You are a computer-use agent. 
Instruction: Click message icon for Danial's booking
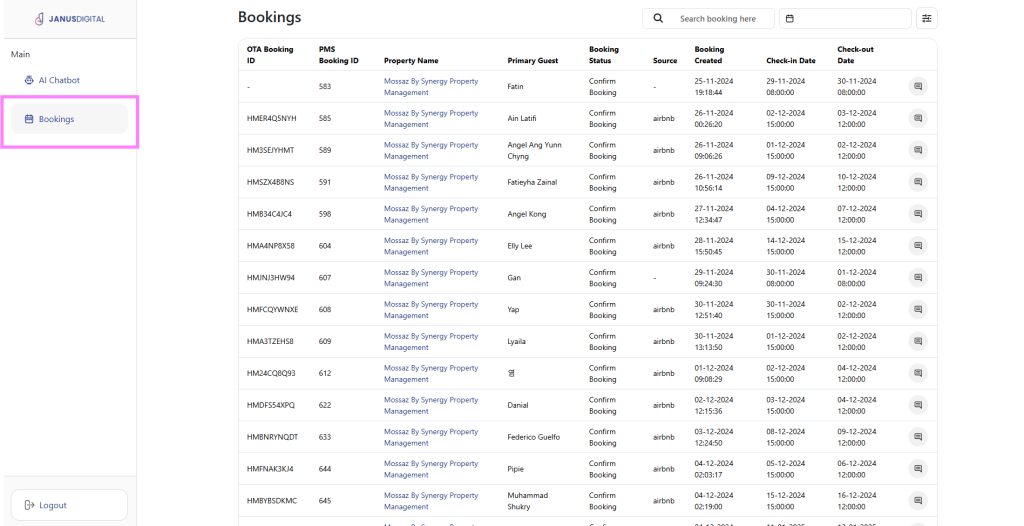917,405
